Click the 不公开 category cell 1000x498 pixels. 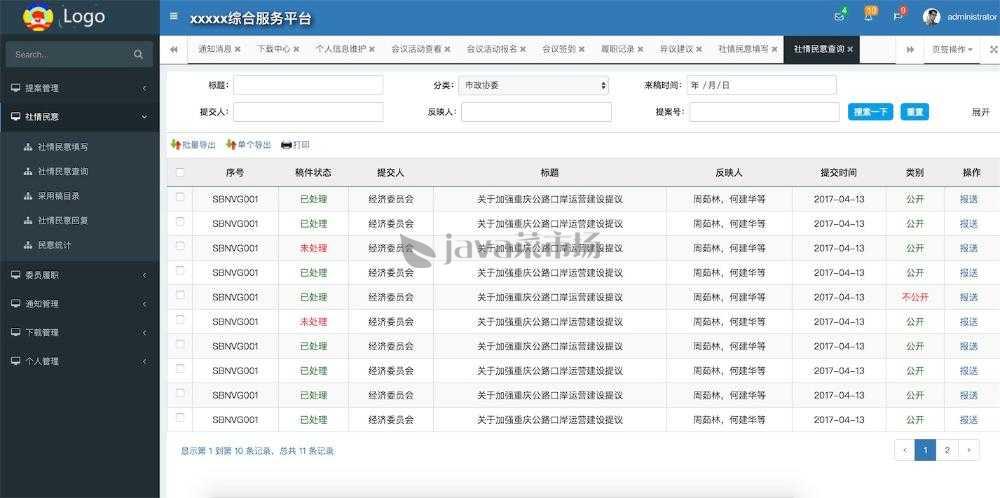point(915,297)
